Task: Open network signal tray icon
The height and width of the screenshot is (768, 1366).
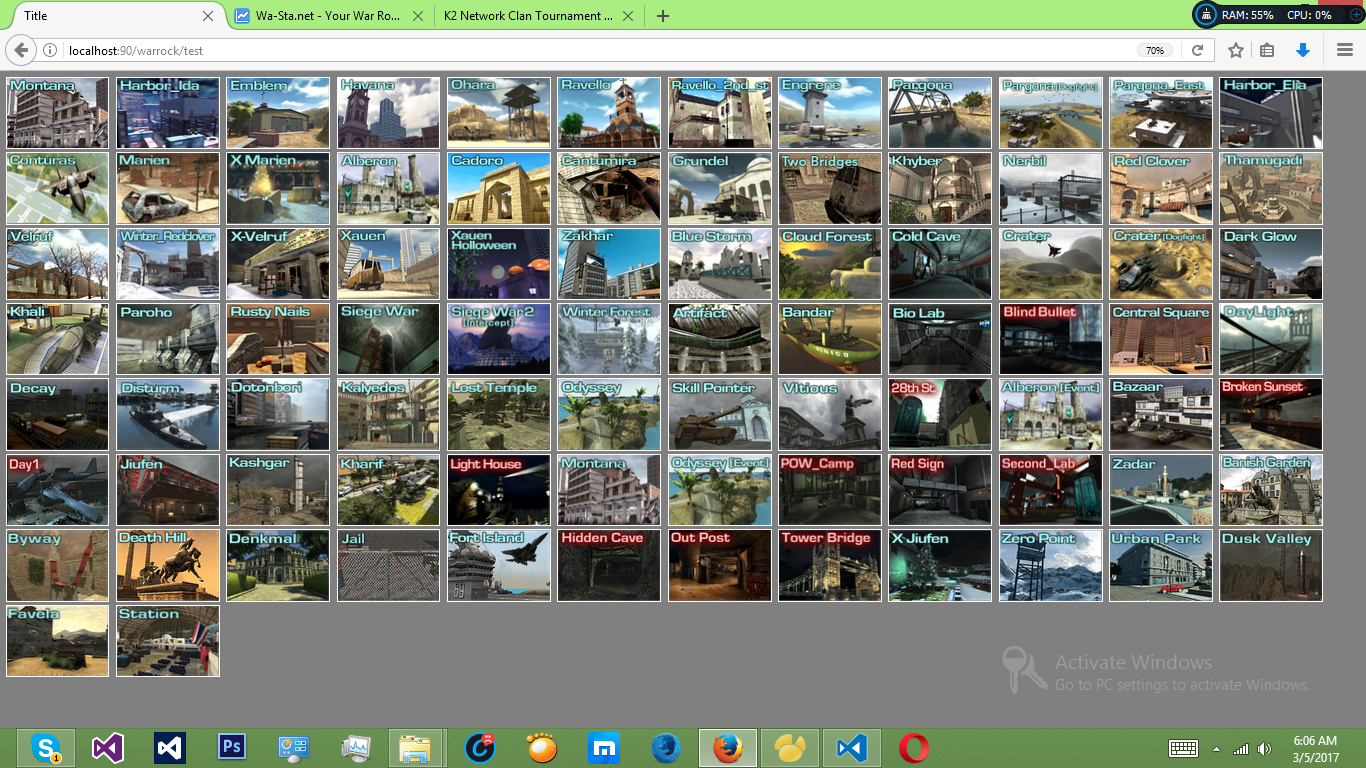Action: click(1241, 748)
